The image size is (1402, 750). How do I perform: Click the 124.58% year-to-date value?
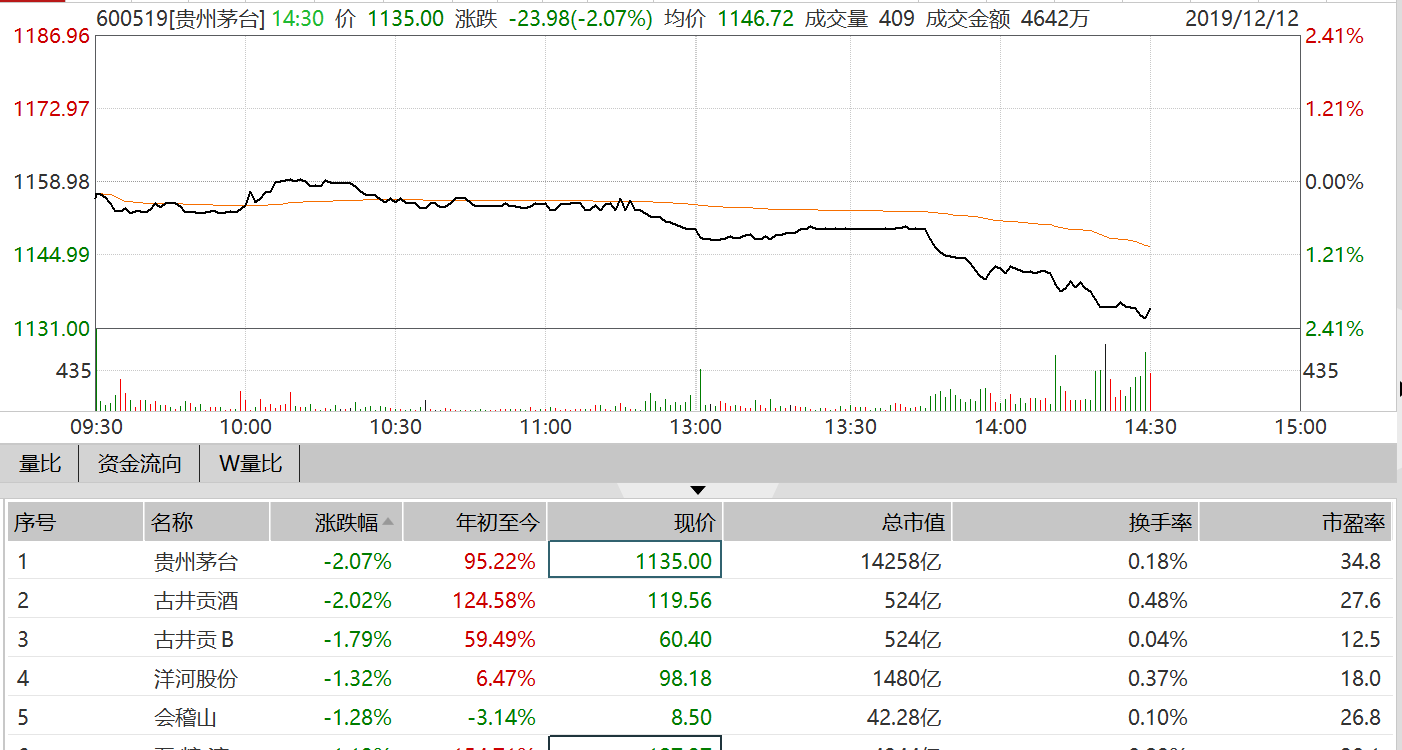tap(492, 601)
